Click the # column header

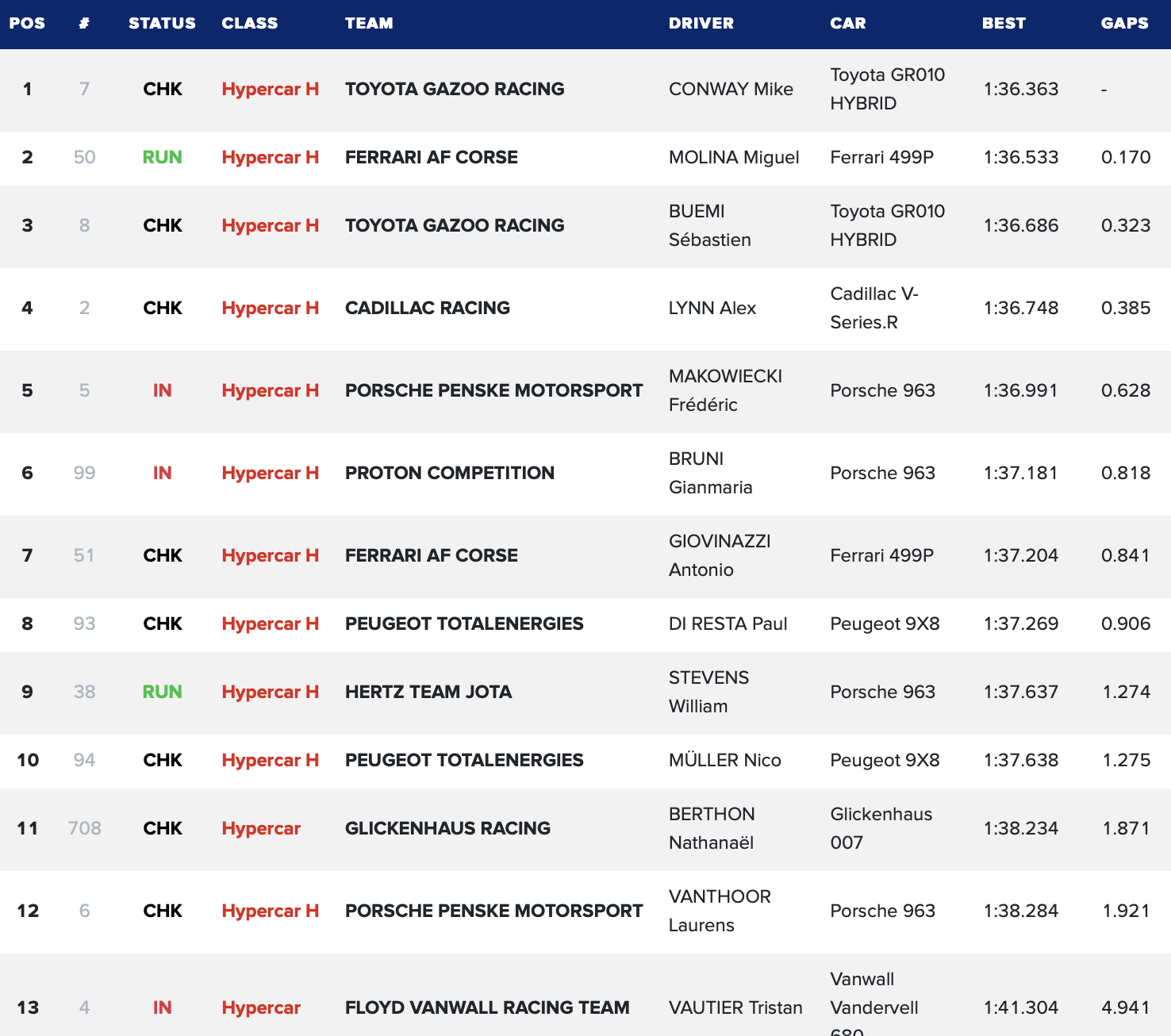(84, 23)
